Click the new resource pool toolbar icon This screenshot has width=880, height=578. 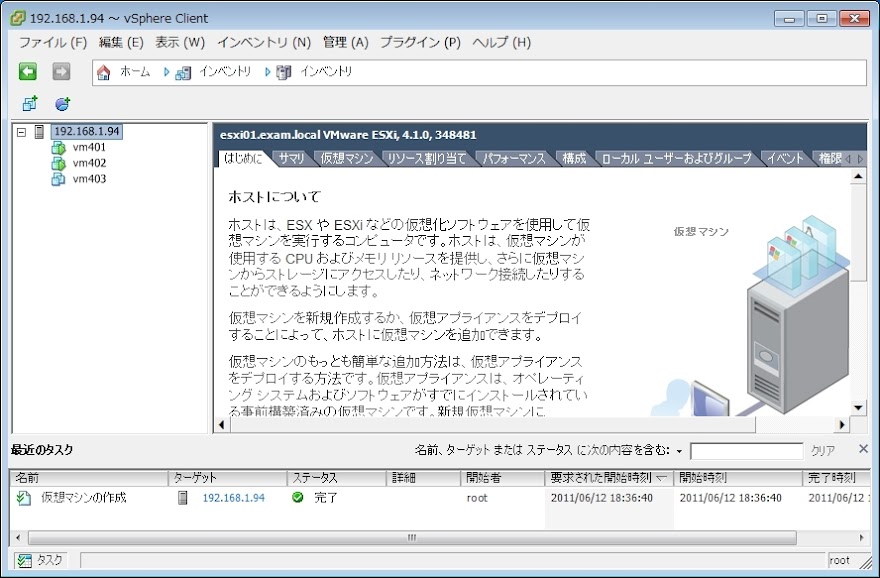[63, 103]
